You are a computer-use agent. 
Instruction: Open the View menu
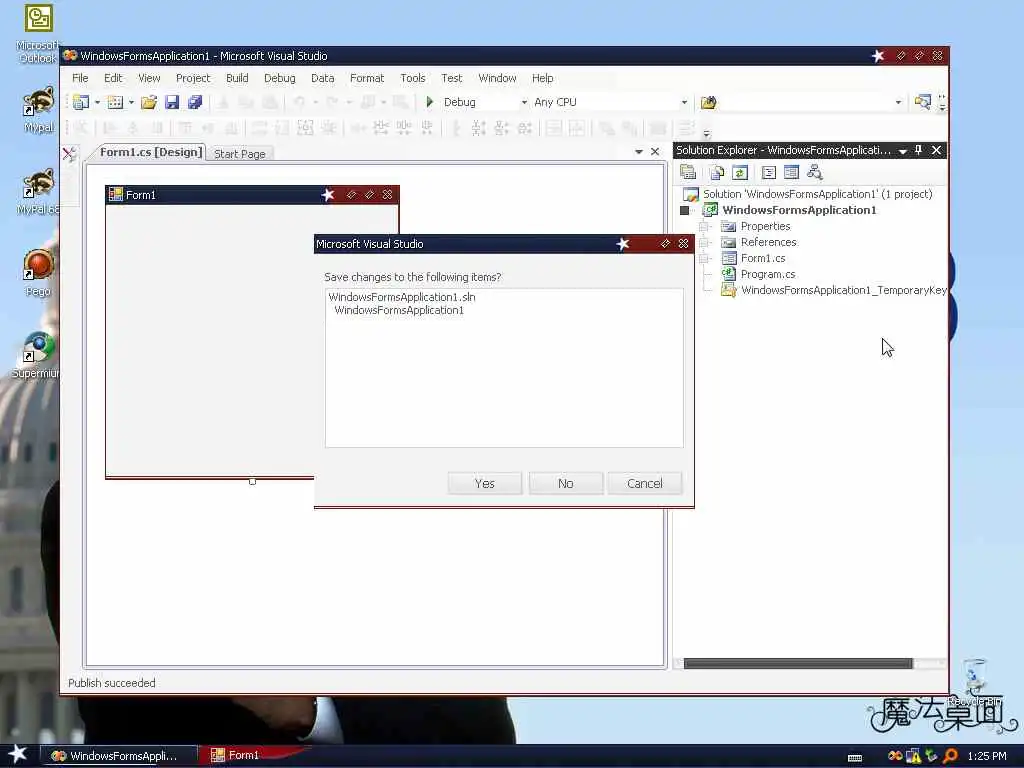[x=149, y=78]
